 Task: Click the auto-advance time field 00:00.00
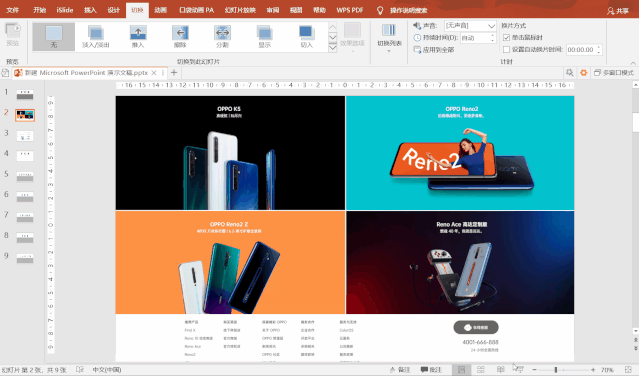[581, 50]
